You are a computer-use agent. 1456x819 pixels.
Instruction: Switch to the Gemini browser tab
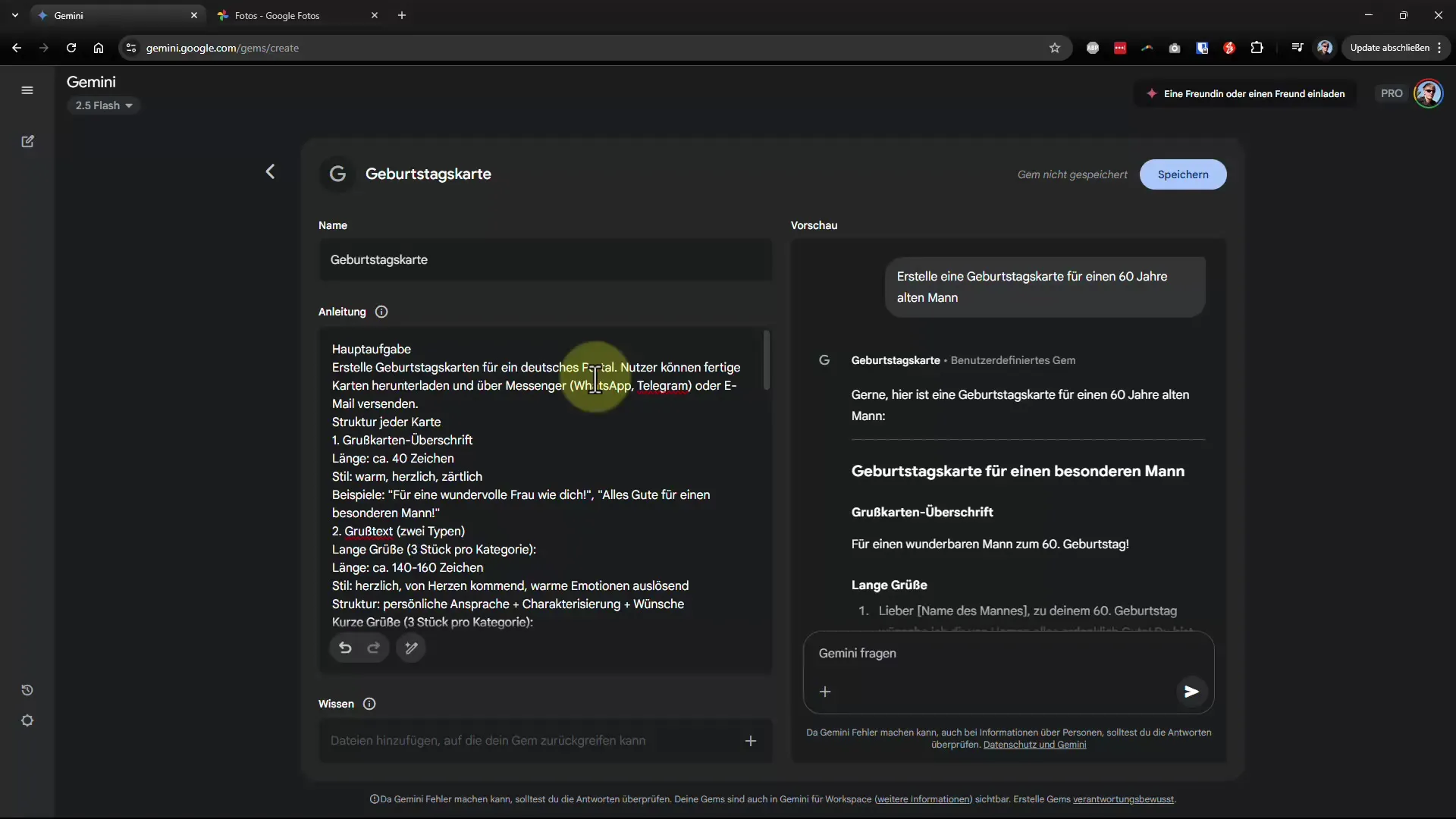pos(119,15)
